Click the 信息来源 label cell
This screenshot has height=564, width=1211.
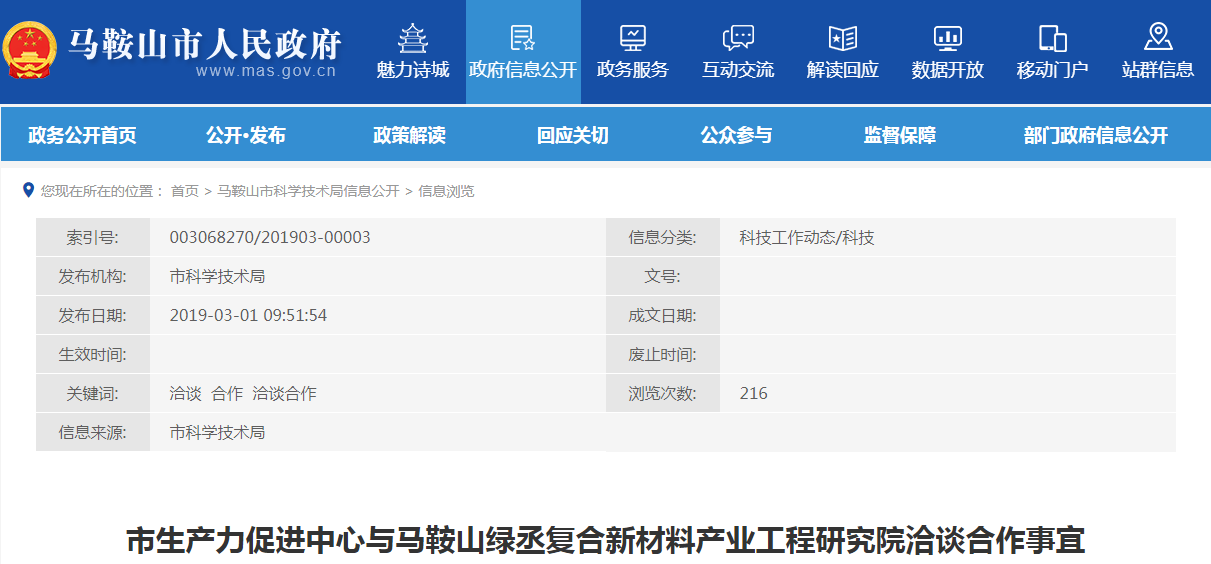(x=93, y=433)
